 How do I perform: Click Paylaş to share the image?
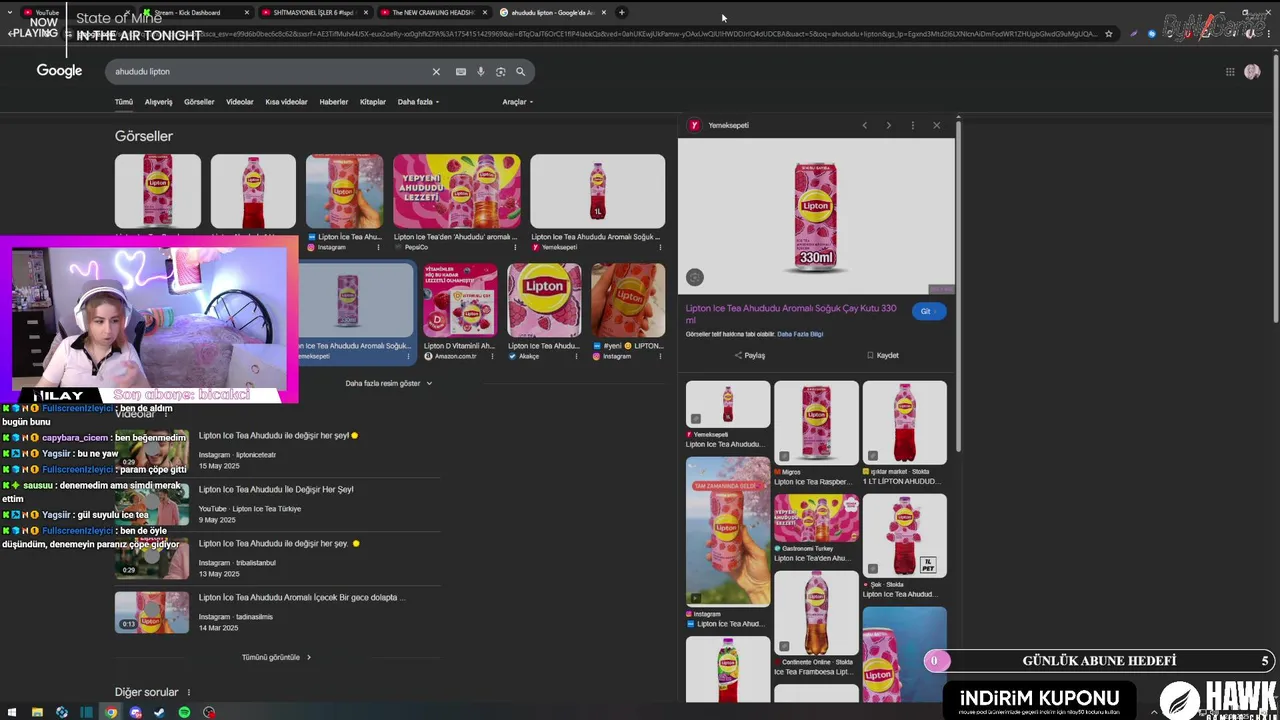coord(749,355)
